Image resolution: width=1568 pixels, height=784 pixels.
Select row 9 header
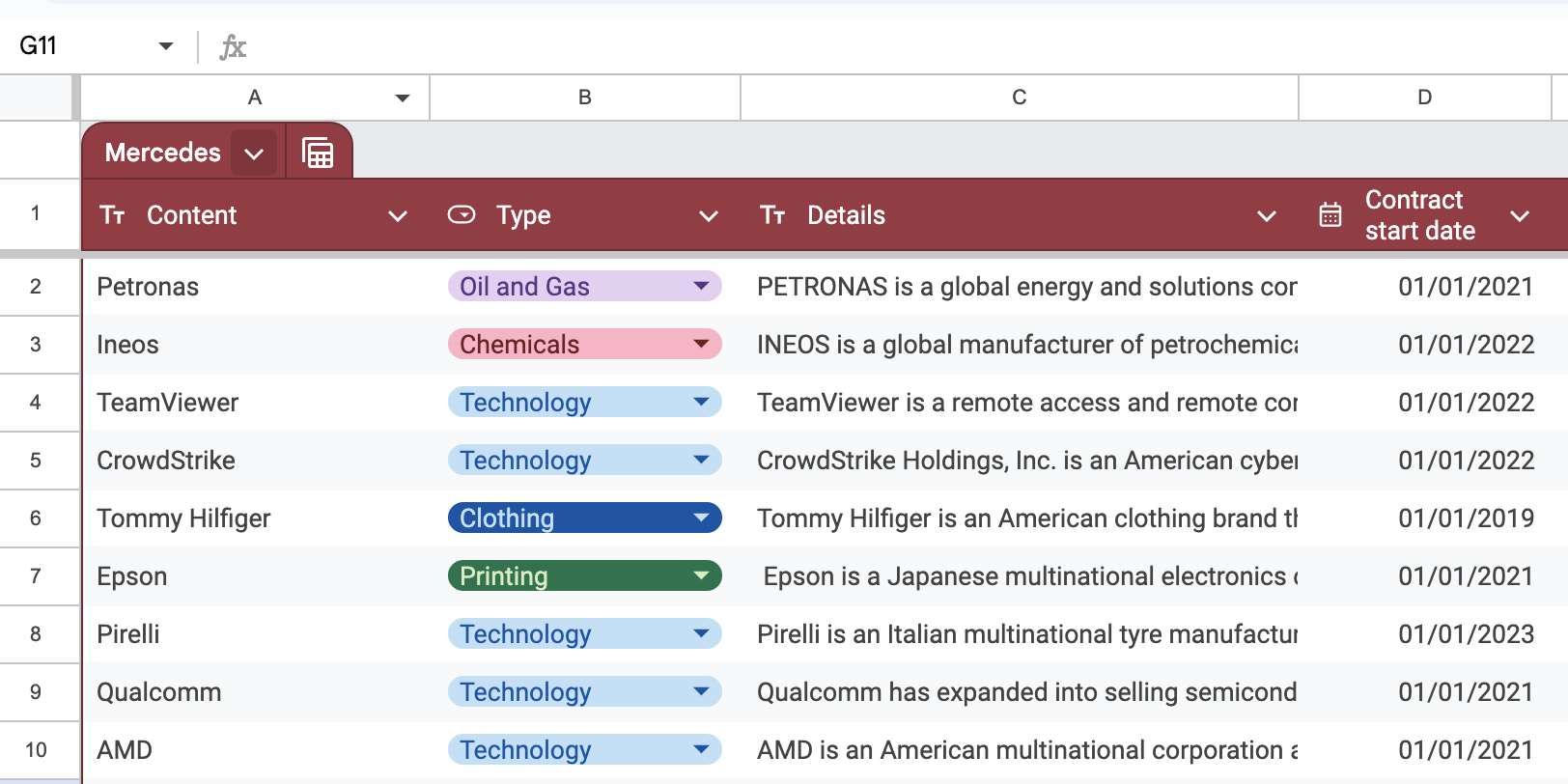(36, 692)
